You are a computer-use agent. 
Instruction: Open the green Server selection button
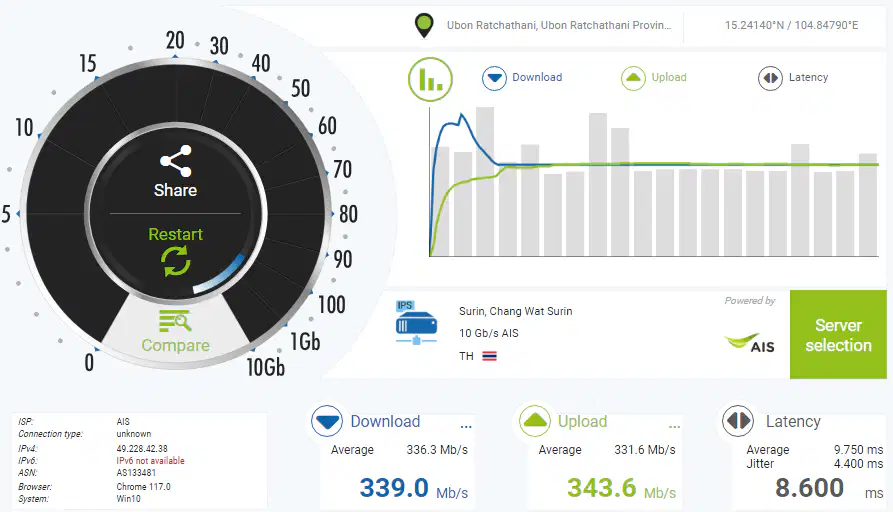838,334
